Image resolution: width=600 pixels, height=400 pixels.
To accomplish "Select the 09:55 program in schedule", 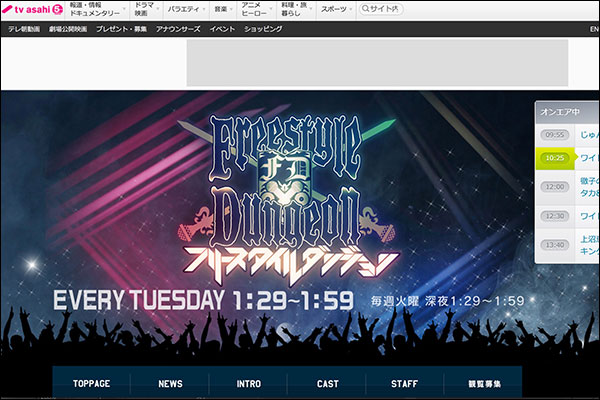I will pos(555,133).
